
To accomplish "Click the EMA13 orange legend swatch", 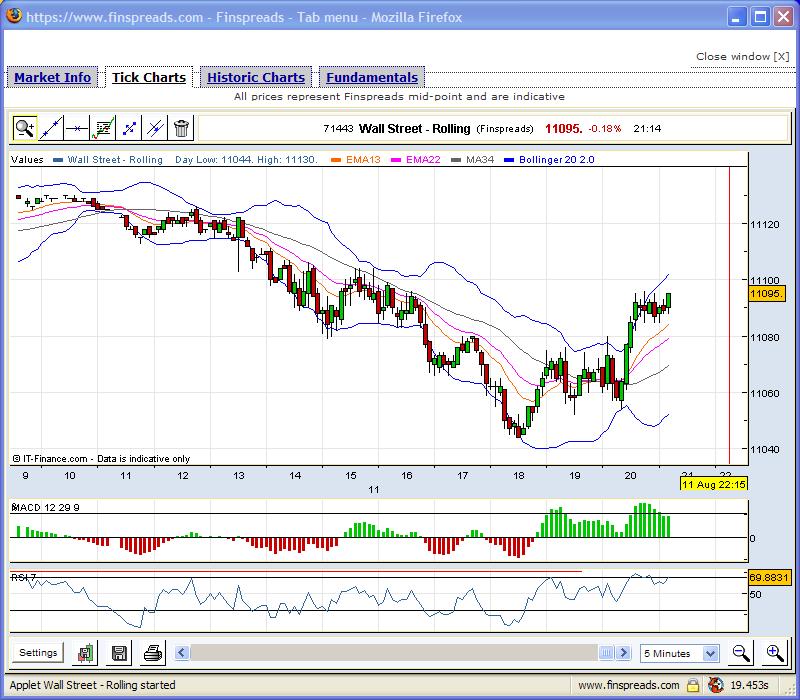I will pyautogui.click(x=337, y=160).
